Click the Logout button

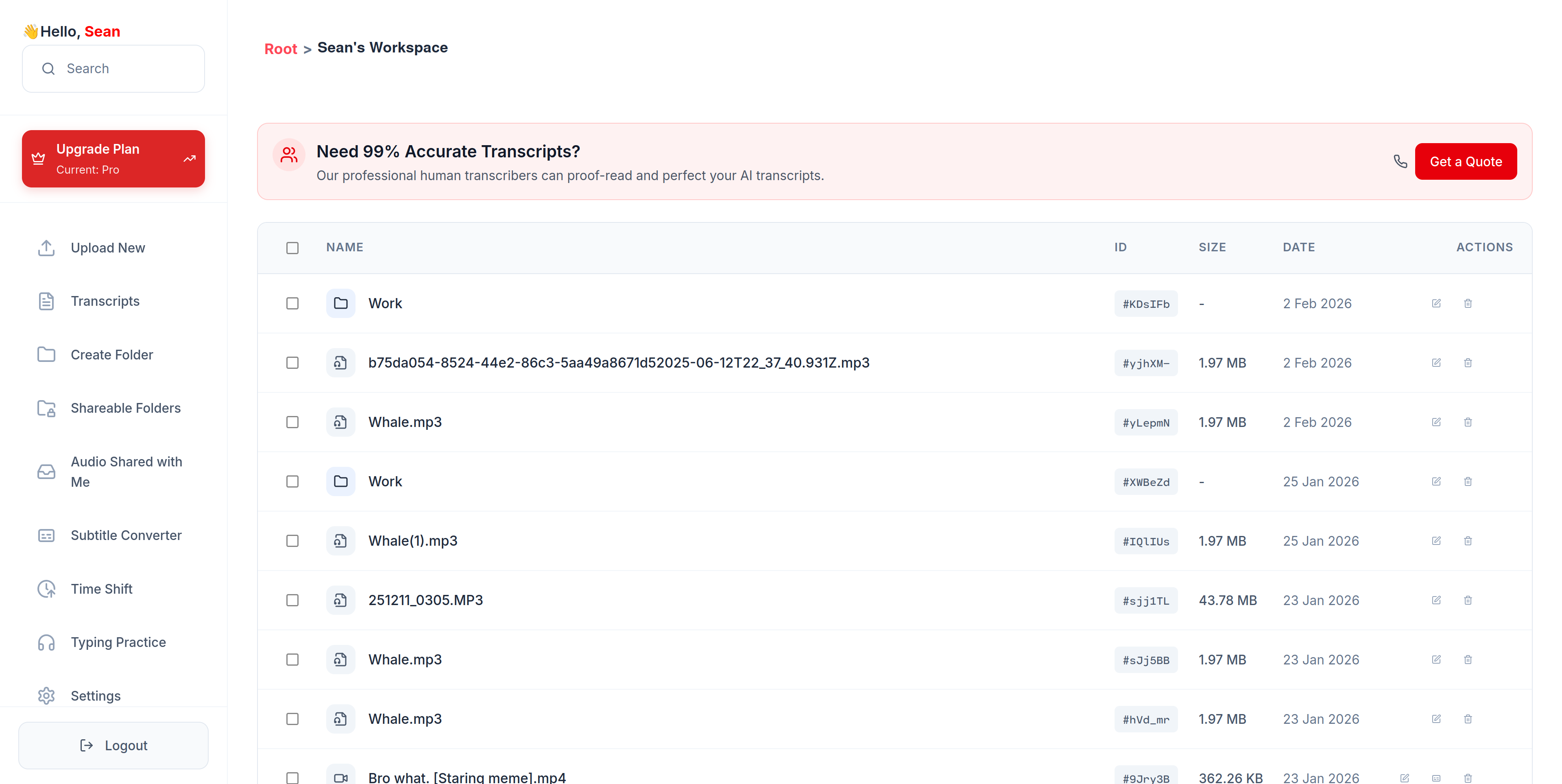(113, 745)
